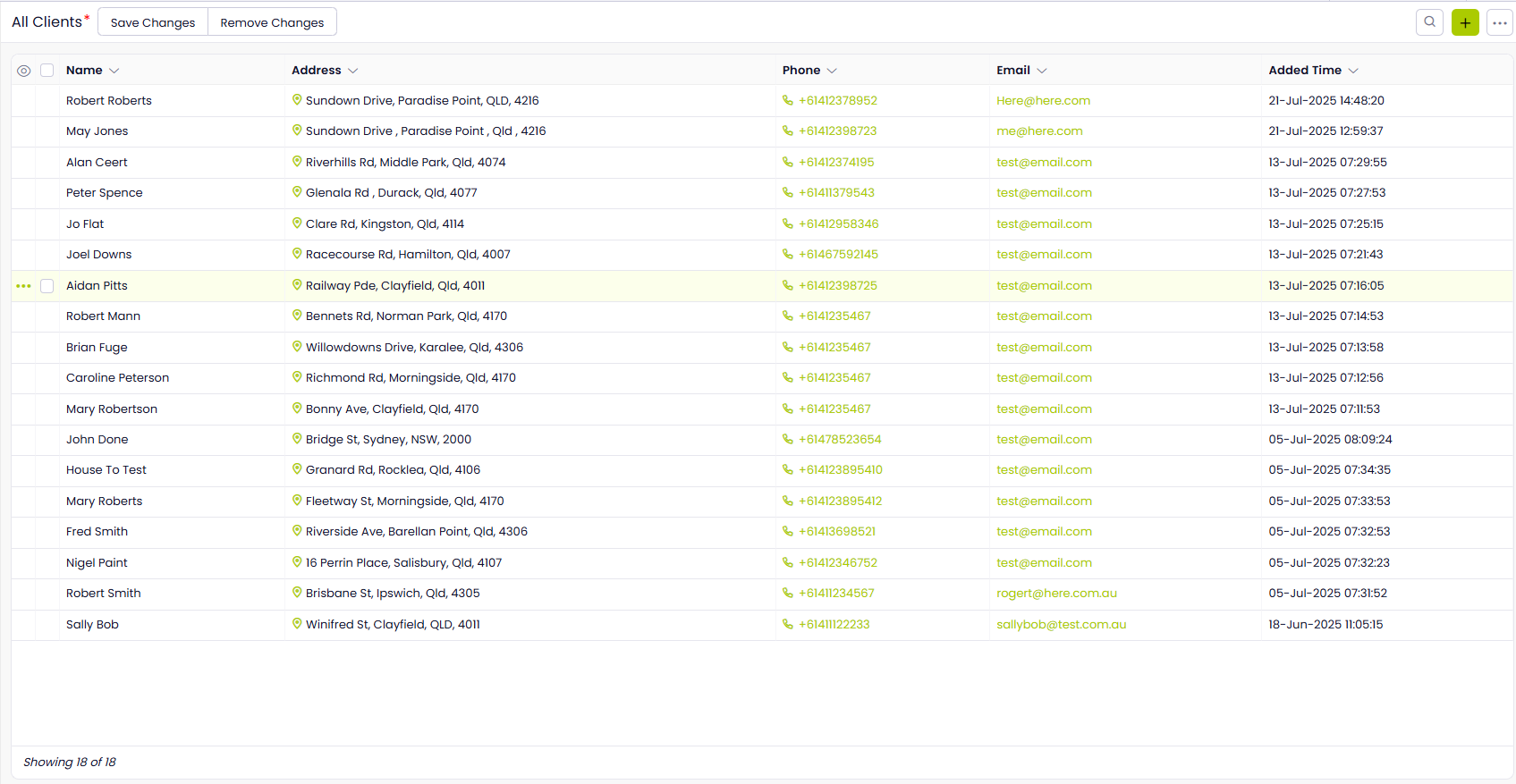
Task: Tick the checkbox for Aidan Pitts row
Action: (47, 286)
